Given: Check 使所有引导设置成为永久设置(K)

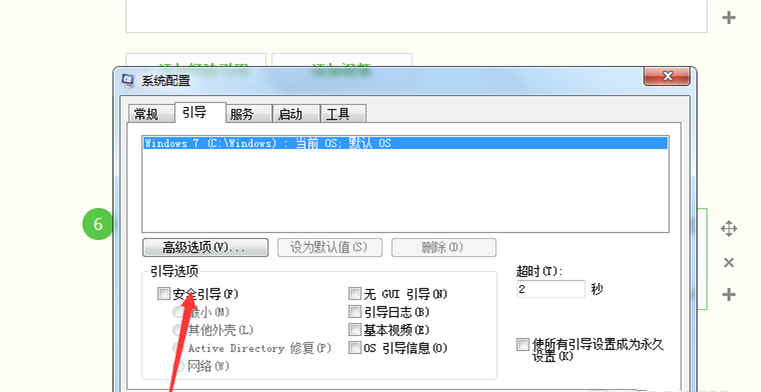Looking at the screenshot, I should [523, 345].
